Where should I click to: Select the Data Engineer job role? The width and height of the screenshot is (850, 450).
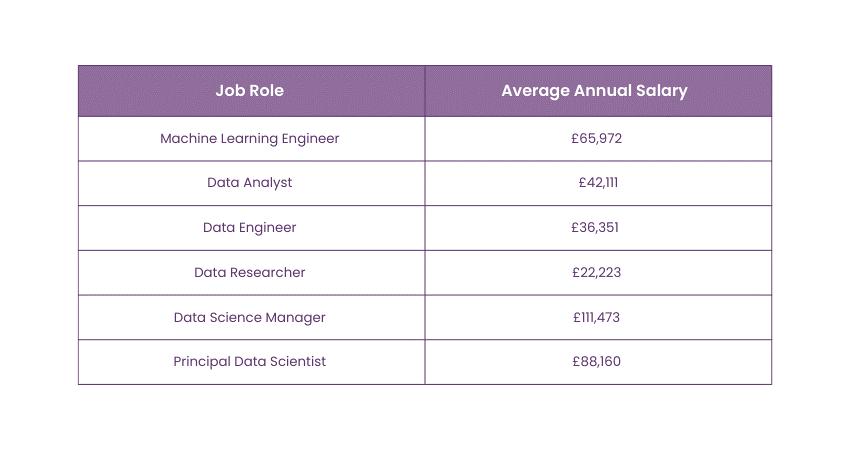pyautogui.click(x=250, y=228)
